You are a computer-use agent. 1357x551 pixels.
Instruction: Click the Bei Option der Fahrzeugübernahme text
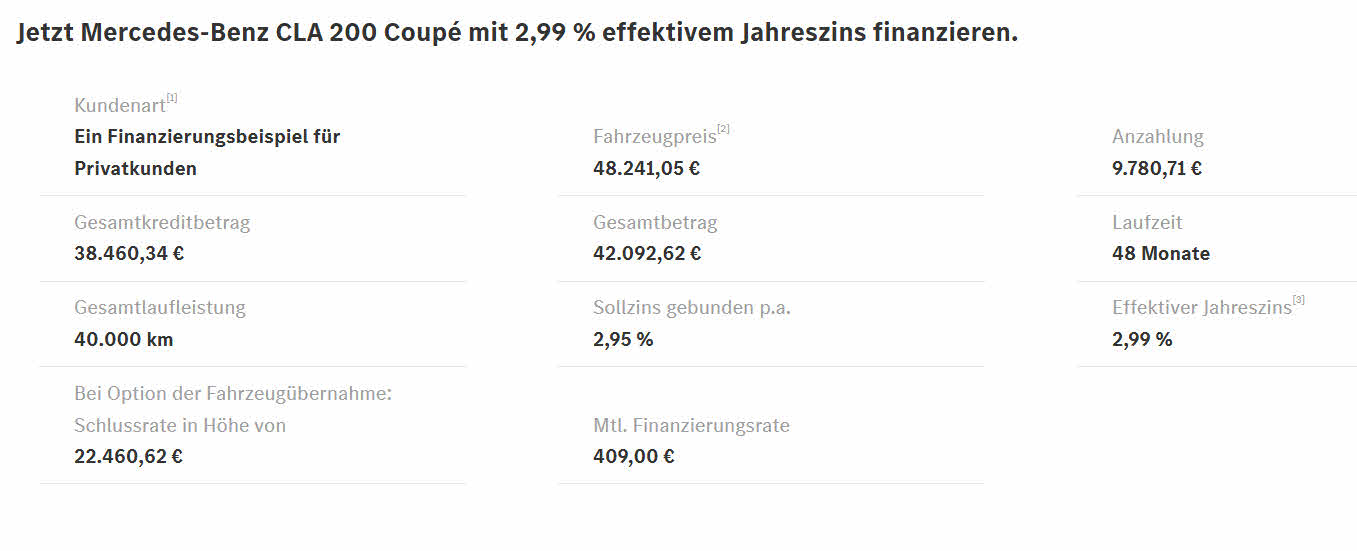click(x=233, y=394)
